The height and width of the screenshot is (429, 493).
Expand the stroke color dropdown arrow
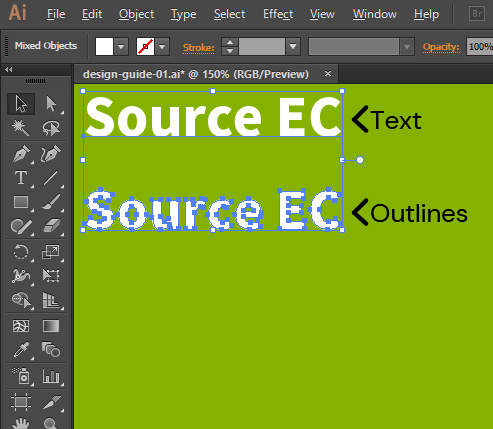coord(162,47)
